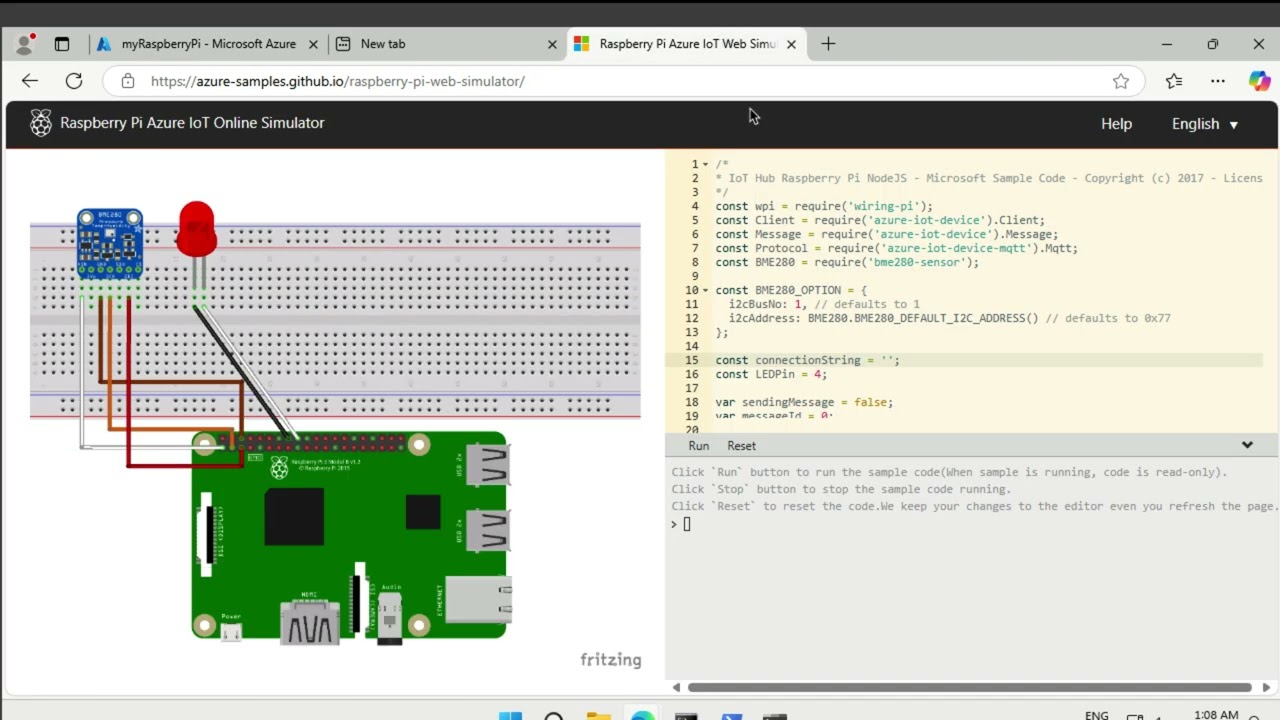Fold the BME280_OPTION block at line 10

click(x=706, y=290)
